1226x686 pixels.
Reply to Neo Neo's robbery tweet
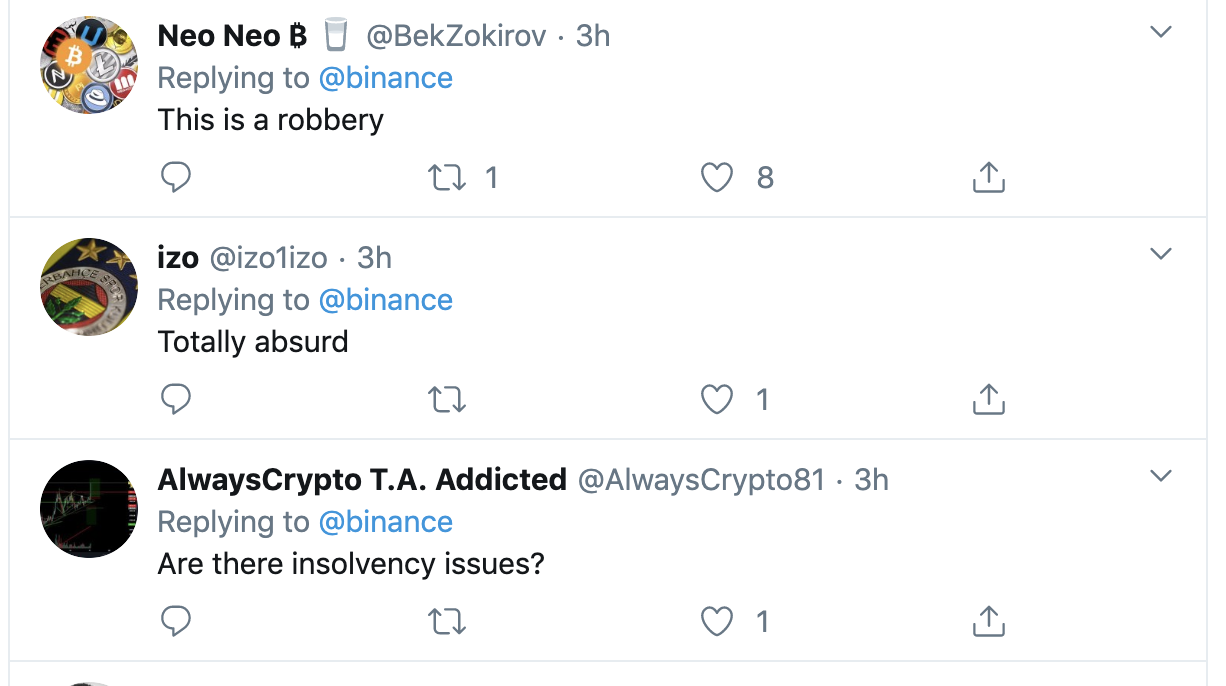pos(176,178)
